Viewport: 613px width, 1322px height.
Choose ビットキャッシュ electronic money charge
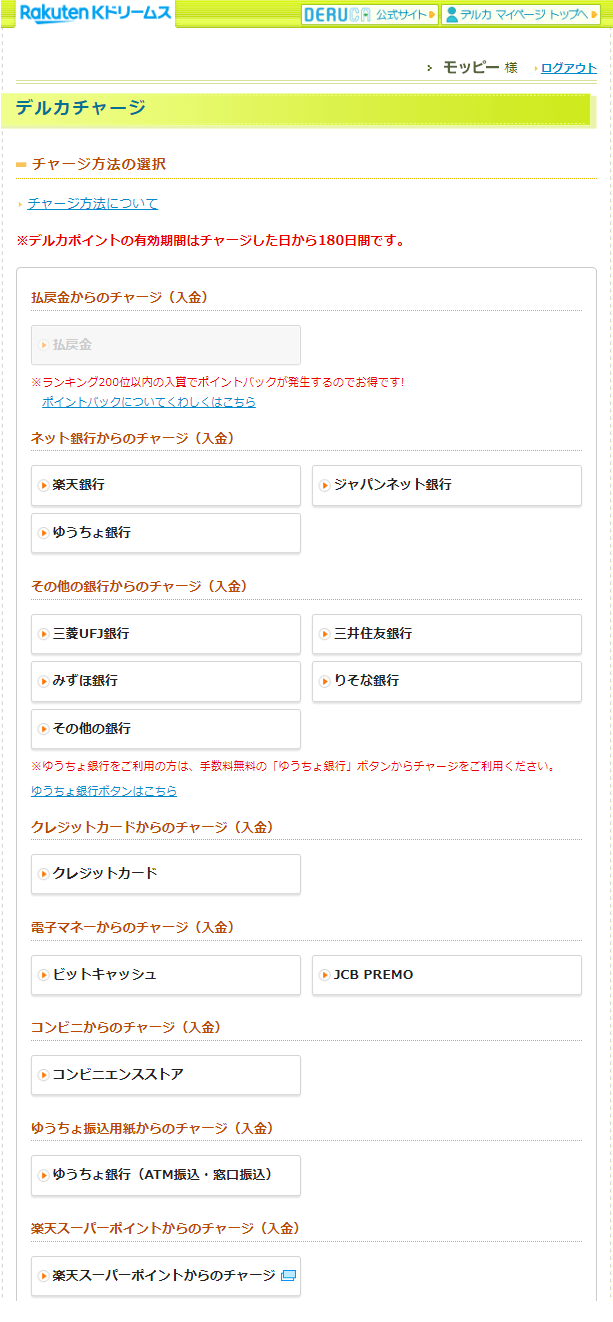[x=166, y=975]
